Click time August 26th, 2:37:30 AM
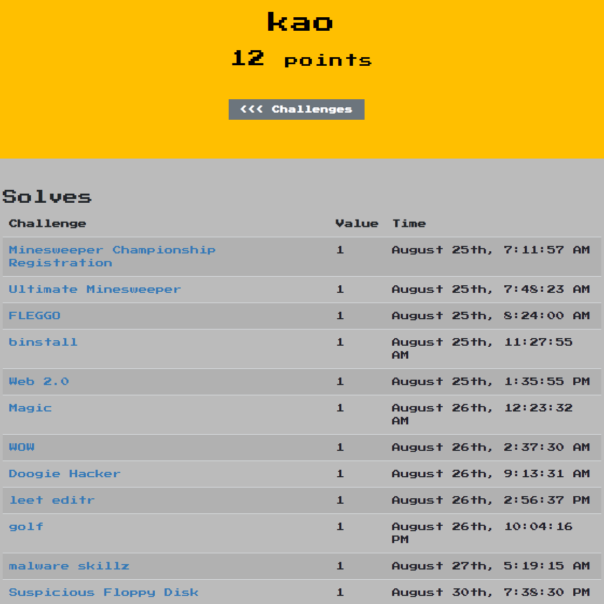Screen dimensions: 604x604 [x=491, y=447]
